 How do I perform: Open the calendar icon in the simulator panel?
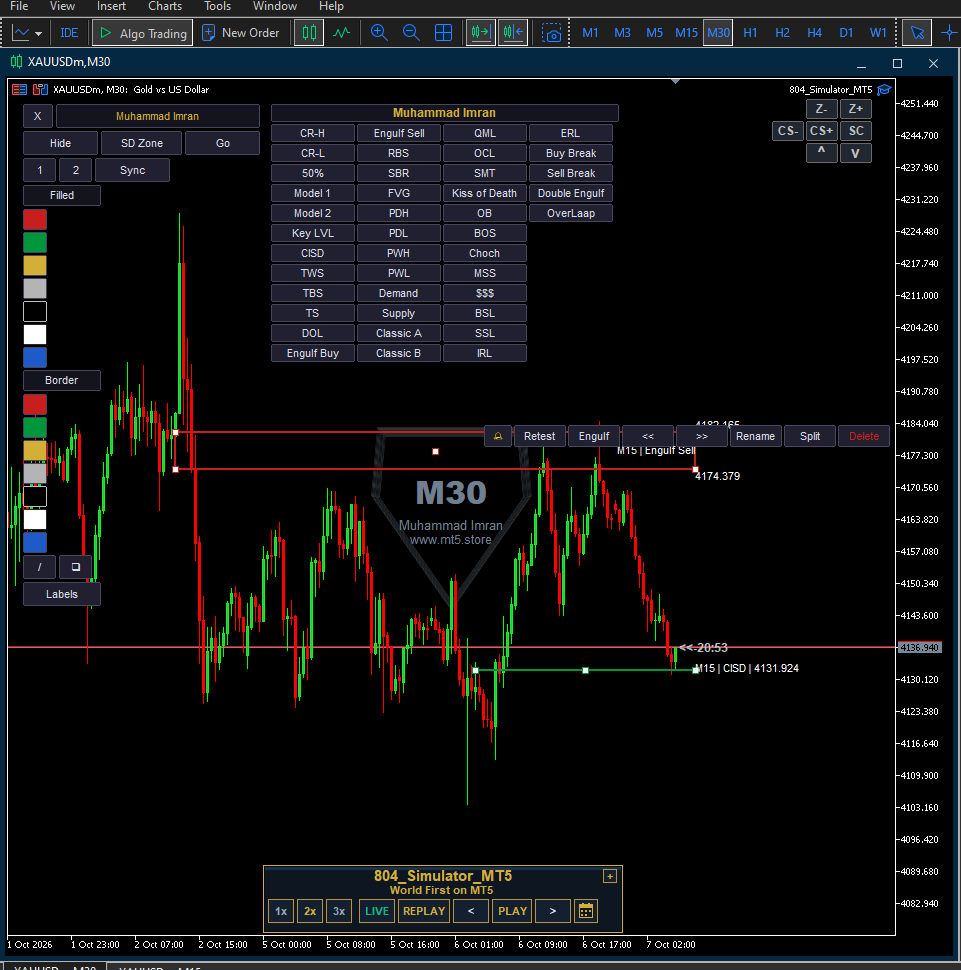coord(586,911)
